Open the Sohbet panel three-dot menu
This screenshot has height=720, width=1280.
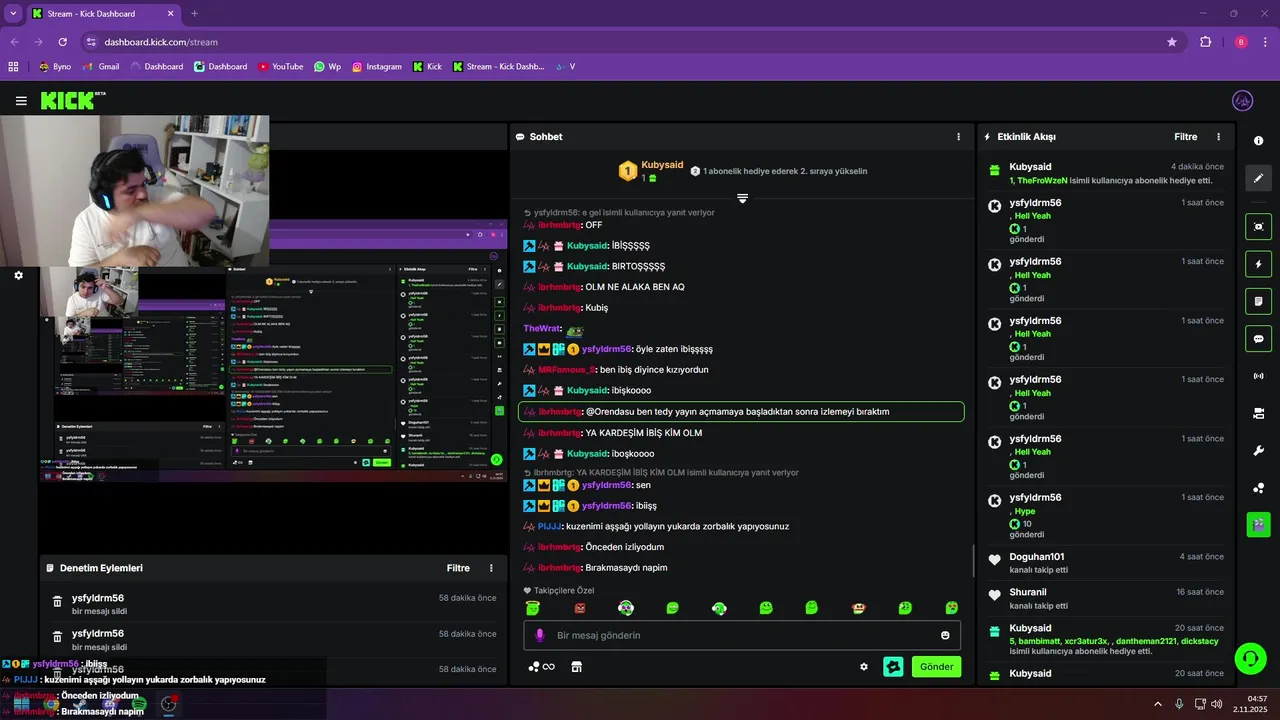point(958,137)
